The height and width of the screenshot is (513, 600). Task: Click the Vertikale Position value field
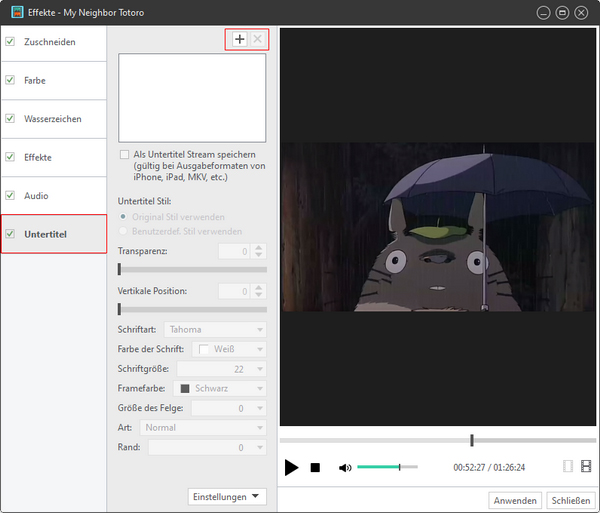[234, 291]
